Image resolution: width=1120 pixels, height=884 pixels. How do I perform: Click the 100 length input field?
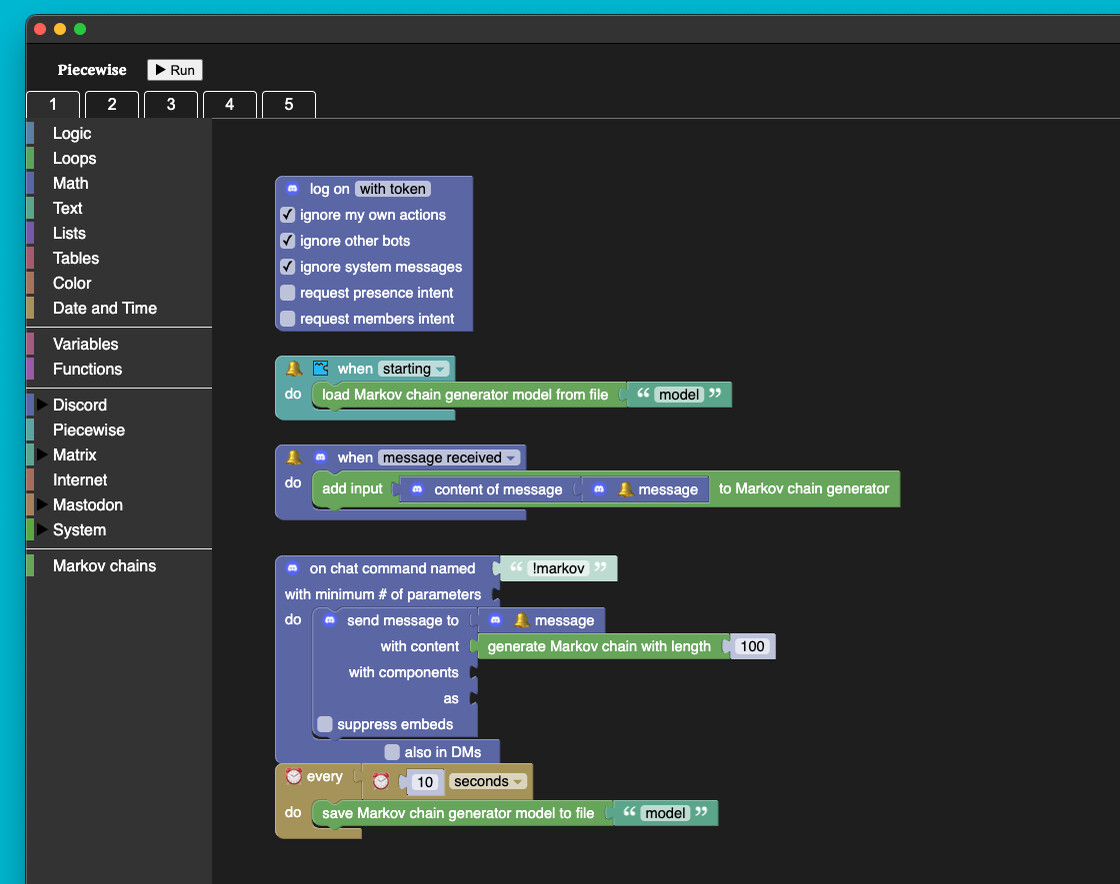click(753, 646)
